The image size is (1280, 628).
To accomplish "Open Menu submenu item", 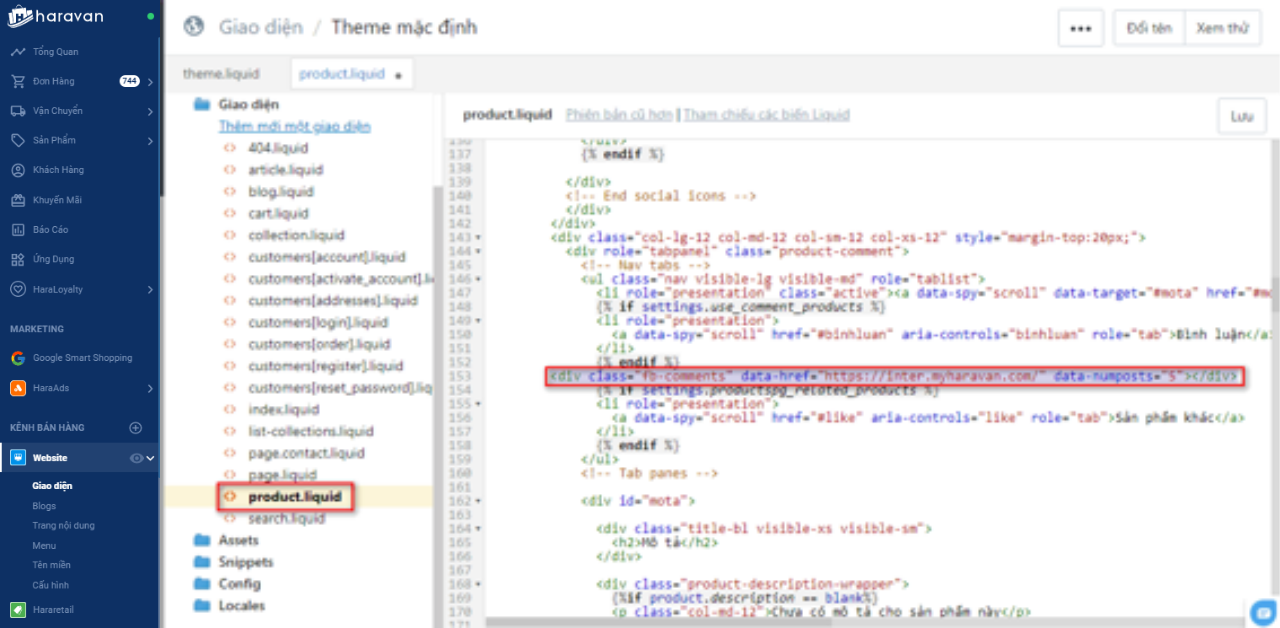I will point(44,546).
